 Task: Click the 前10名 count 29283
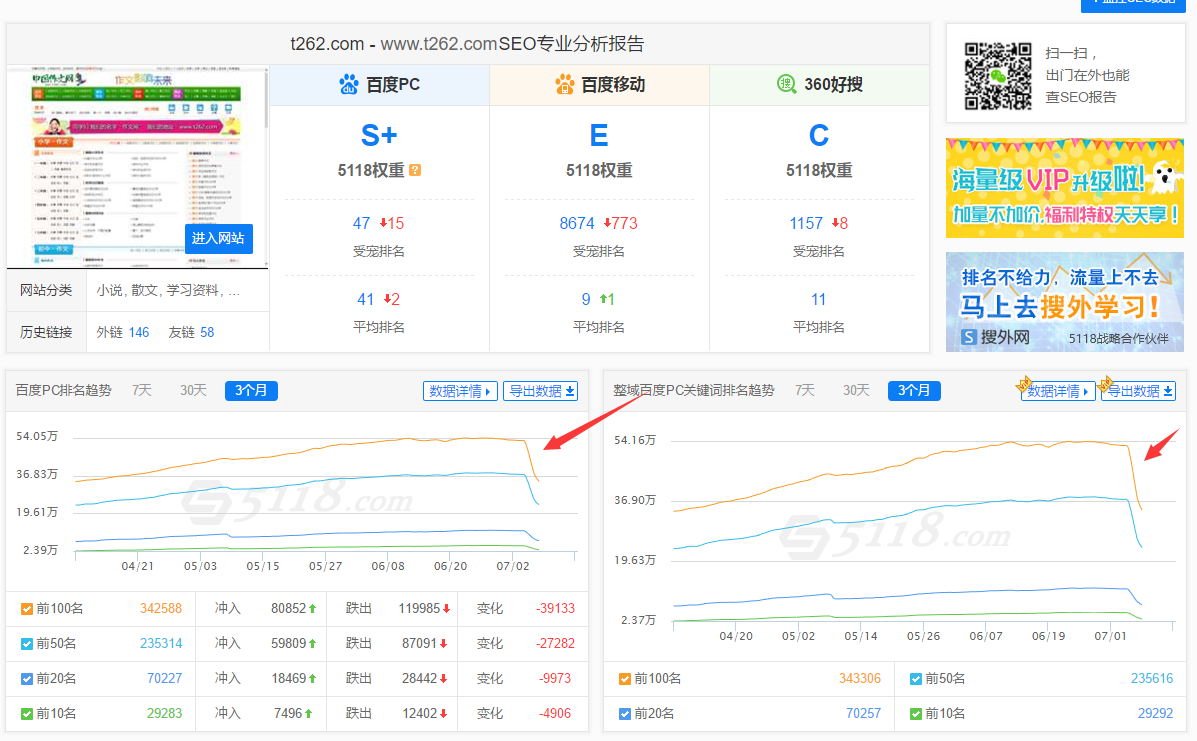coord(164,714)
